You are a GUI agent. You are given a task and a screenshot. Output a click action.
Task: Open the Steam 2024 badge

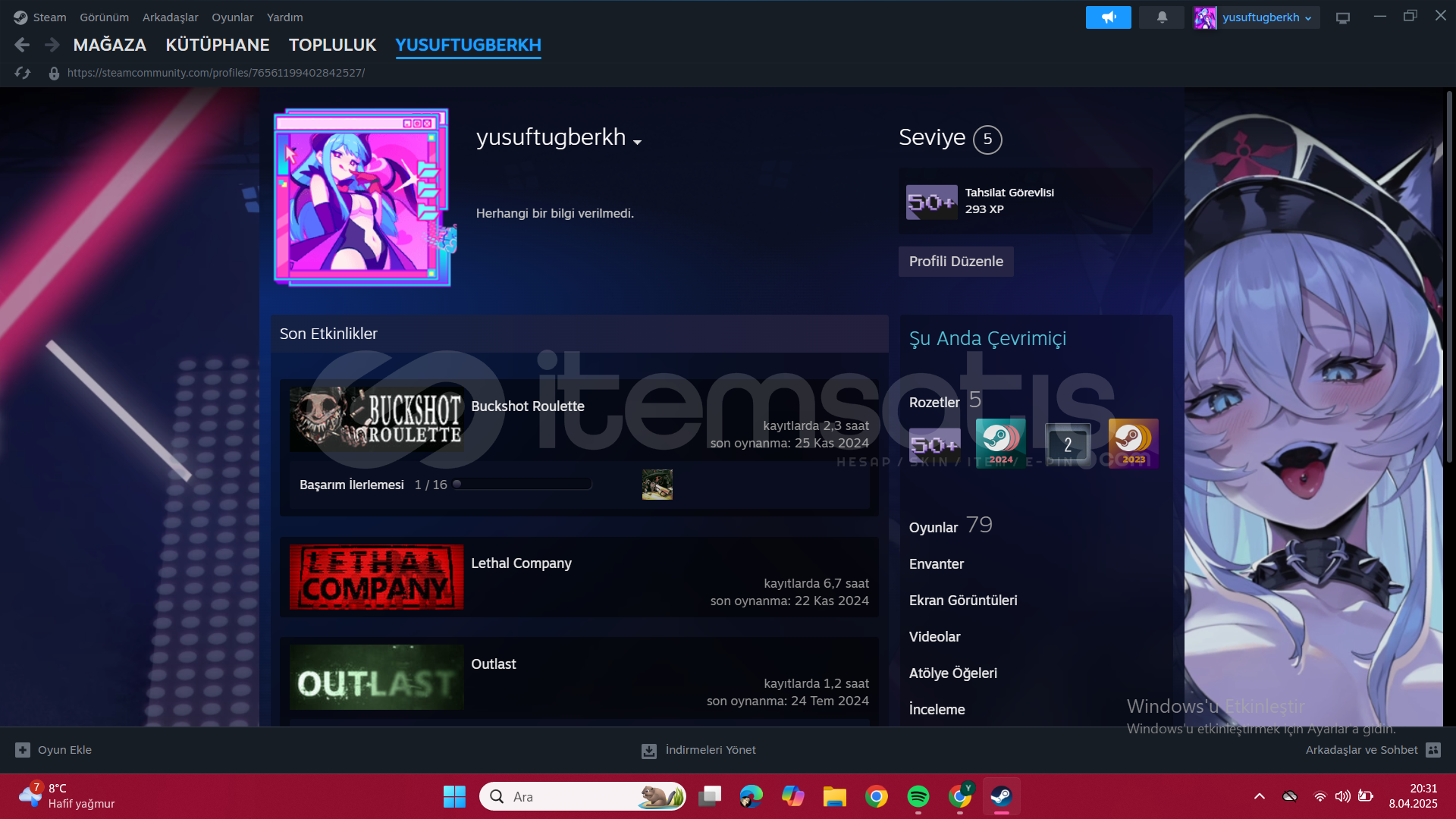pos(1000,444)
